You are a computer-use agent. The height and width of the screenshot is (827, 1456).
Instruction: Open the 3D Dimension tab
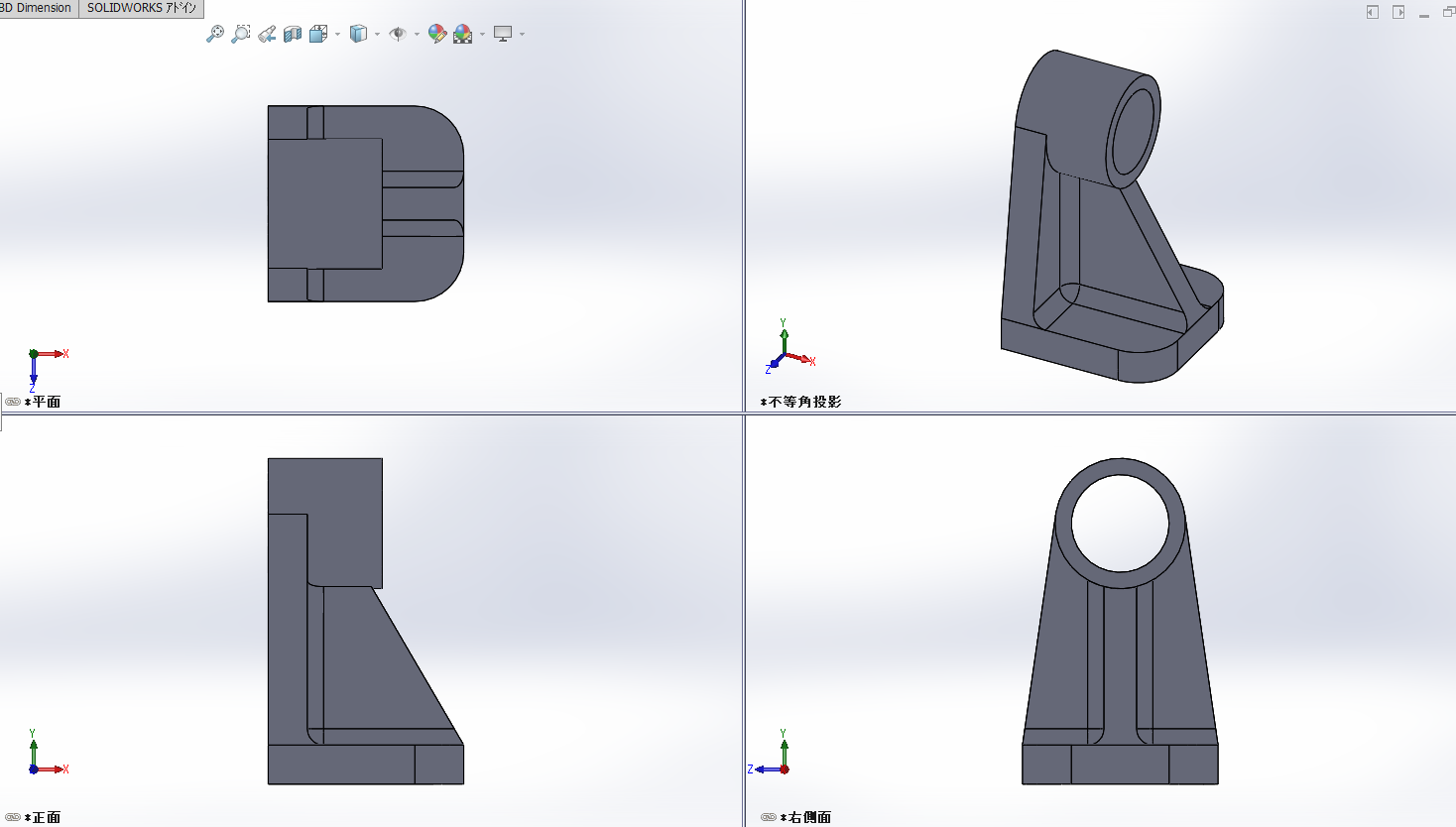tap(38, 8)
